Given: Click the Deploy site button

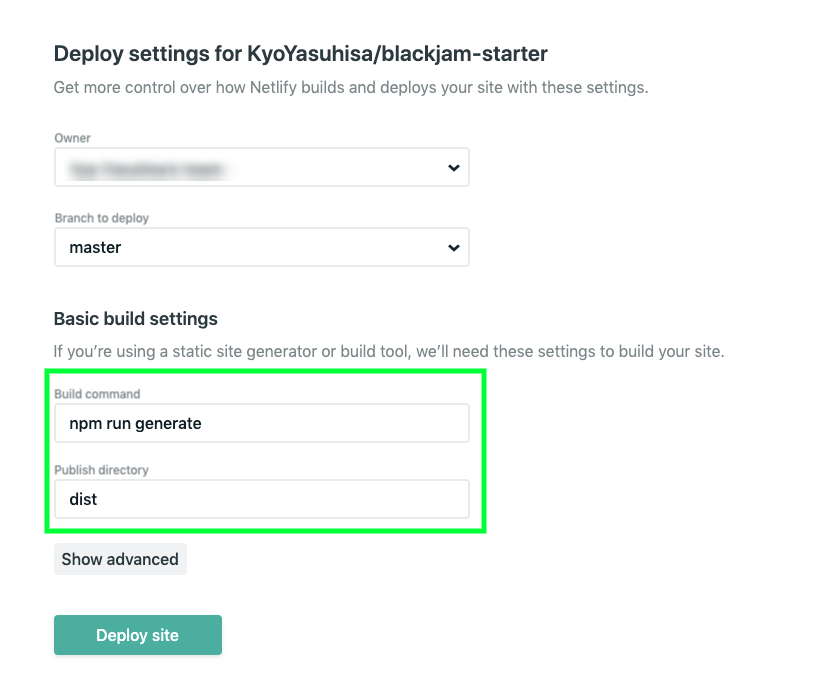Looking at the screenshot, I should (x=137, y=634).
